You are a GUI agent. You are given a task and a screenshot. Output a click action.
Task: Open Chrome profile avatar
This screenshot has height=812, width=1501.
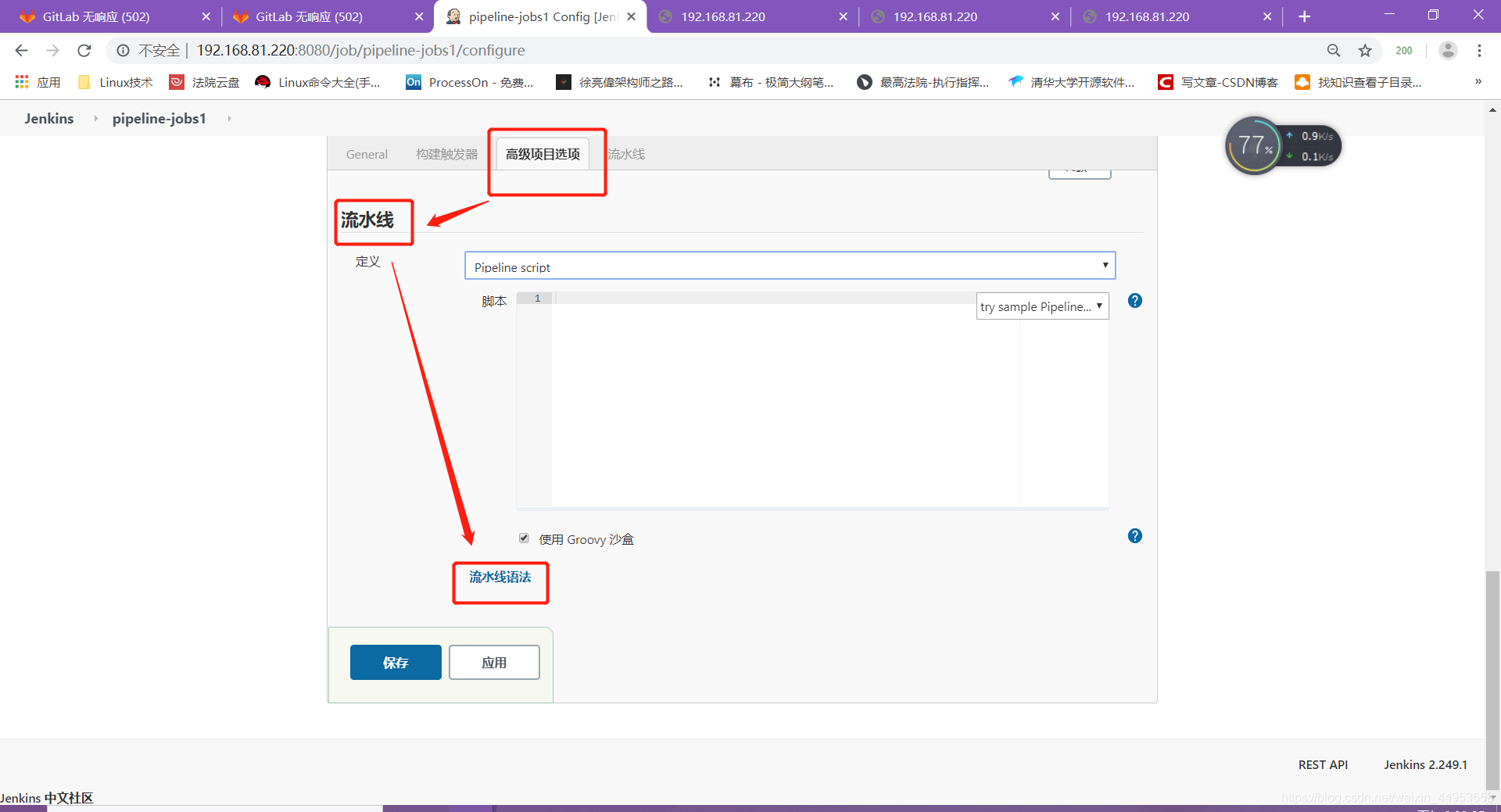pyautogui.click(x=1448, y=51)
